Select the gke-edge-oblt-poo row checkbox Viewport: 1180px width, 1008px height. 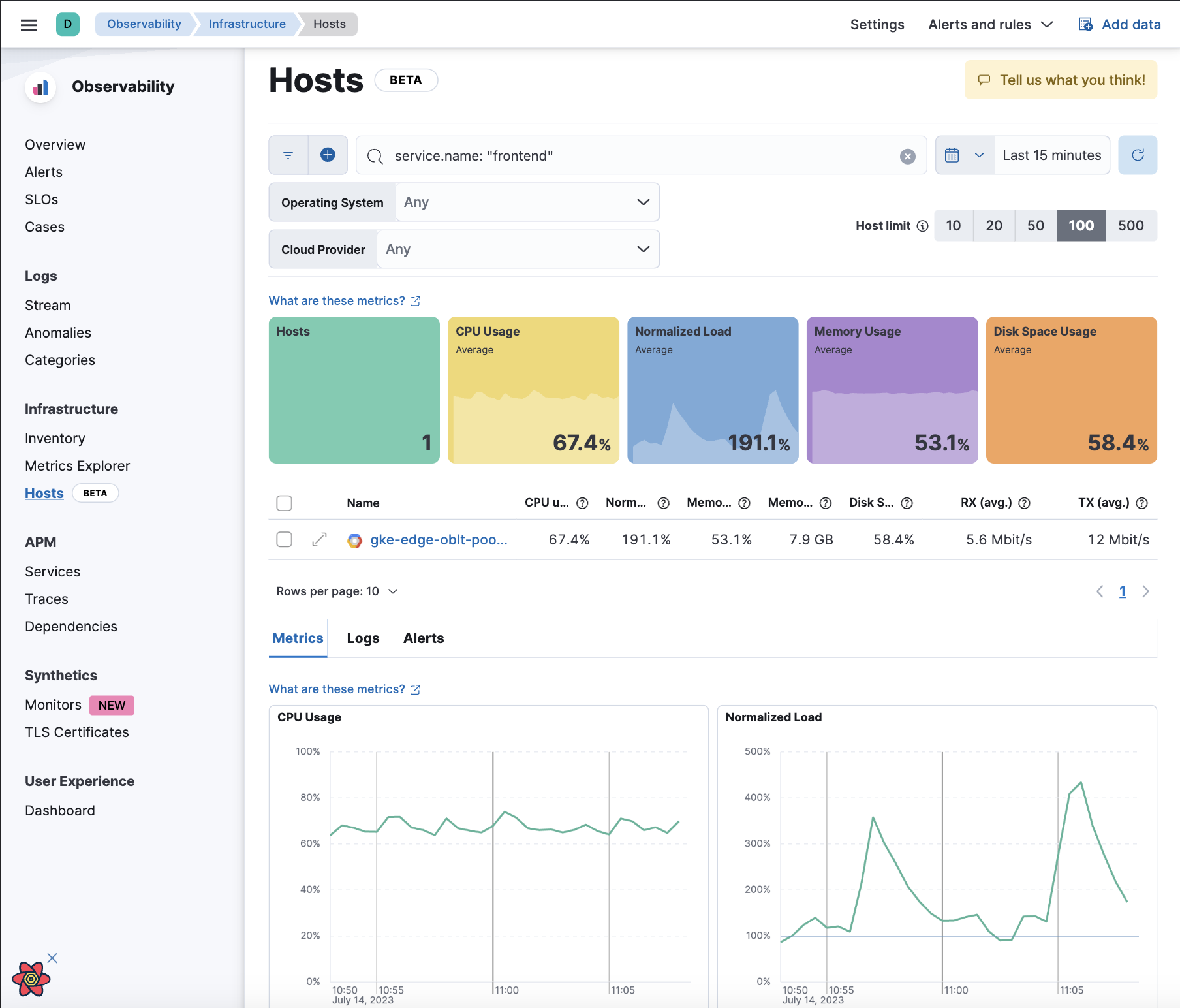(284, 540)
